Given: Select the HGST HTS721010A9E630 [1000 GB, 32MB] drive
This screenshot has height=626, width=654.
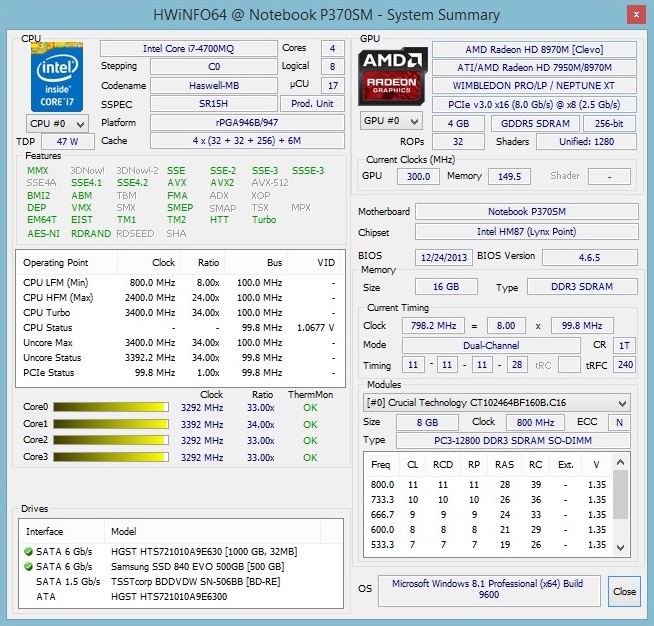Looking at the screenshot, I should point(181,552).
